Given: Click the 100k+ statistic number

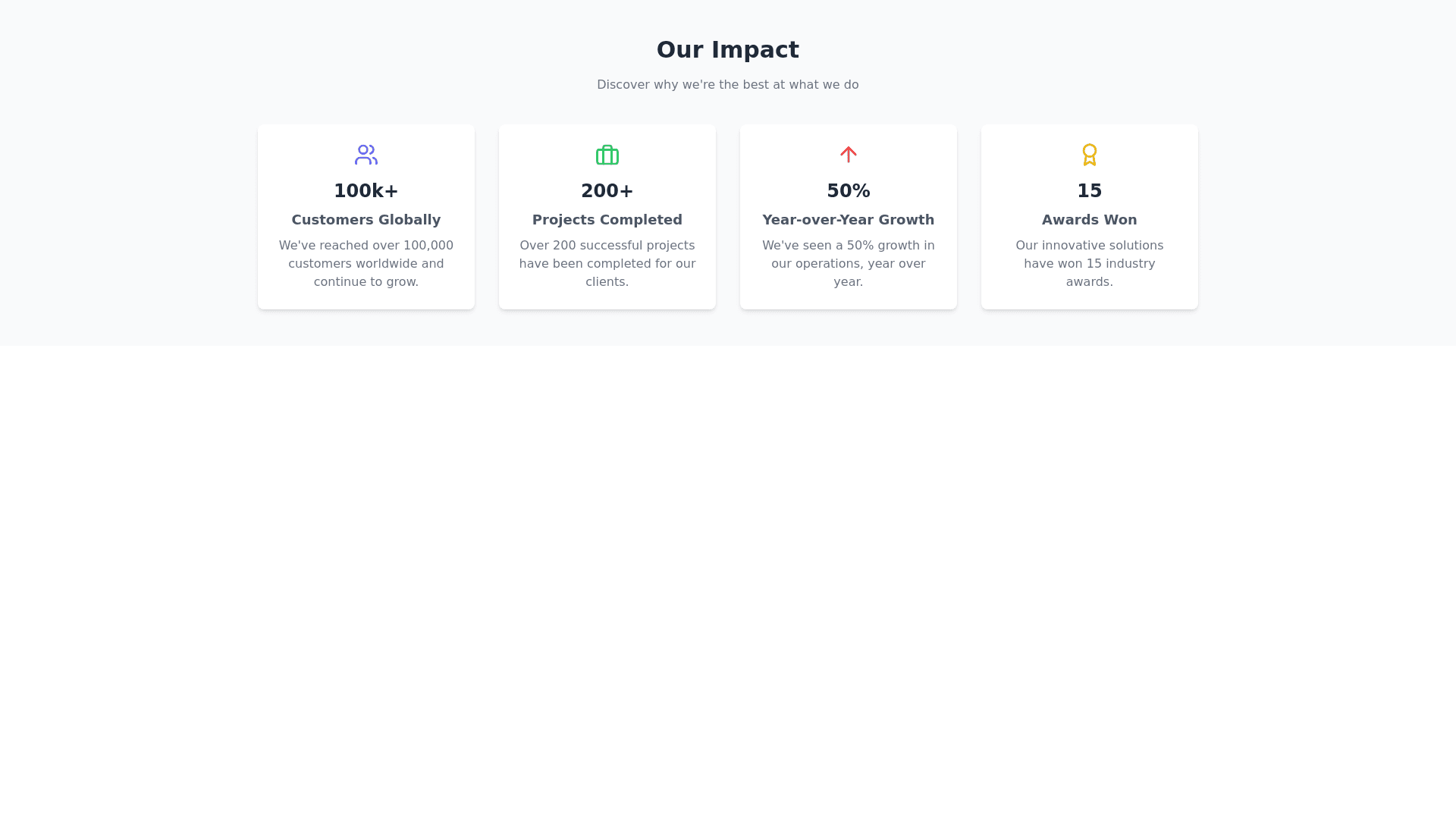Looking at the screenshot, I should (x=366, y=191).
